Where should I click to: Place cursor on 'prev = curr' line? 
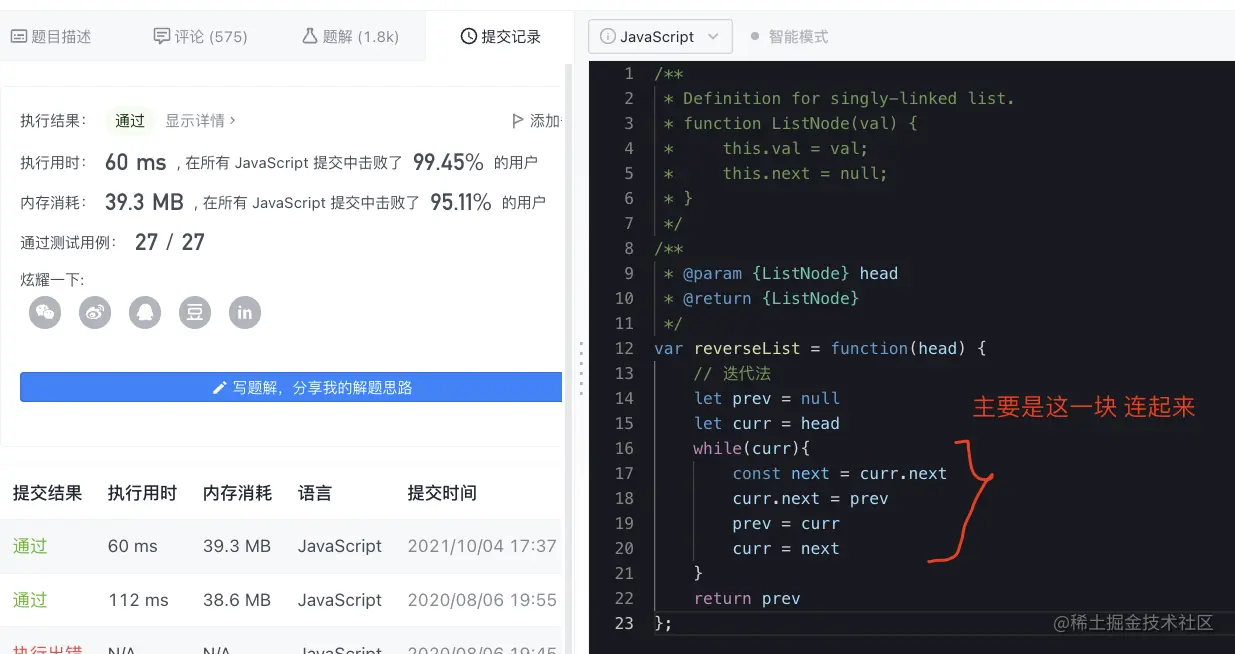(x=786, y=523)
